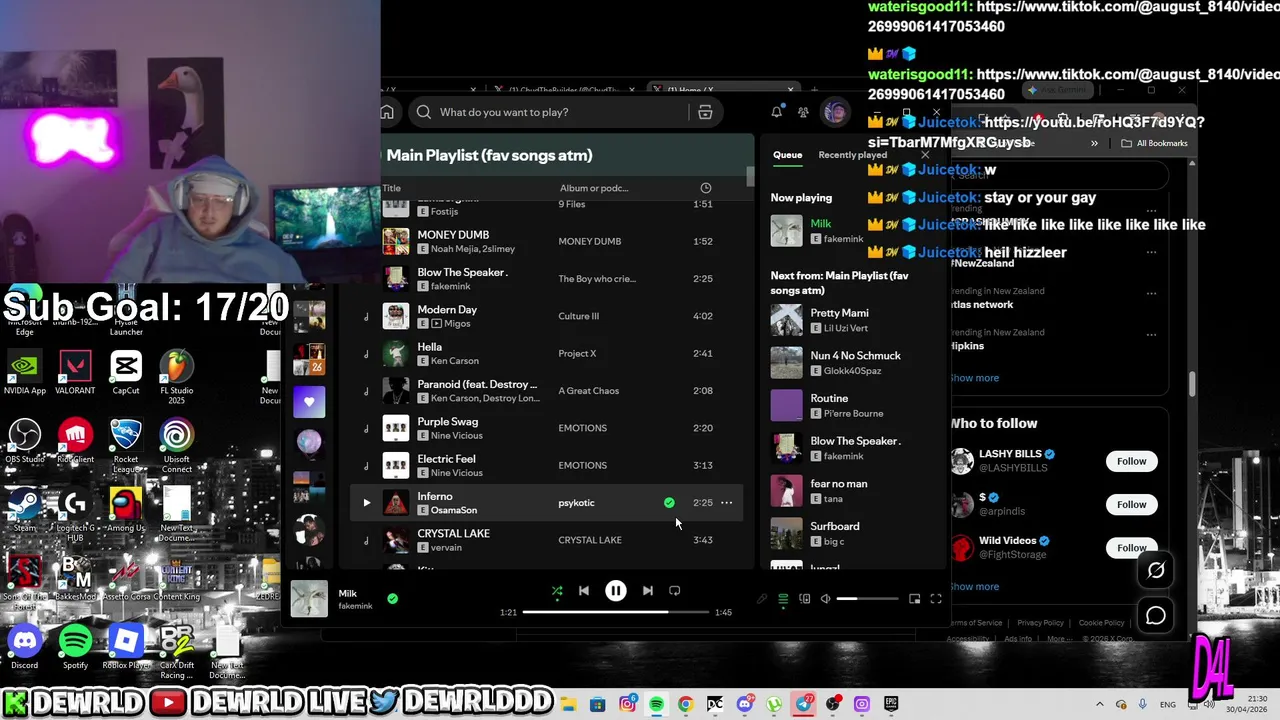Image resolution: width=1280 pixels, height=720 pixels.
Task: Open Privacy Policy link in the X window
Action: coord(1040,623)
